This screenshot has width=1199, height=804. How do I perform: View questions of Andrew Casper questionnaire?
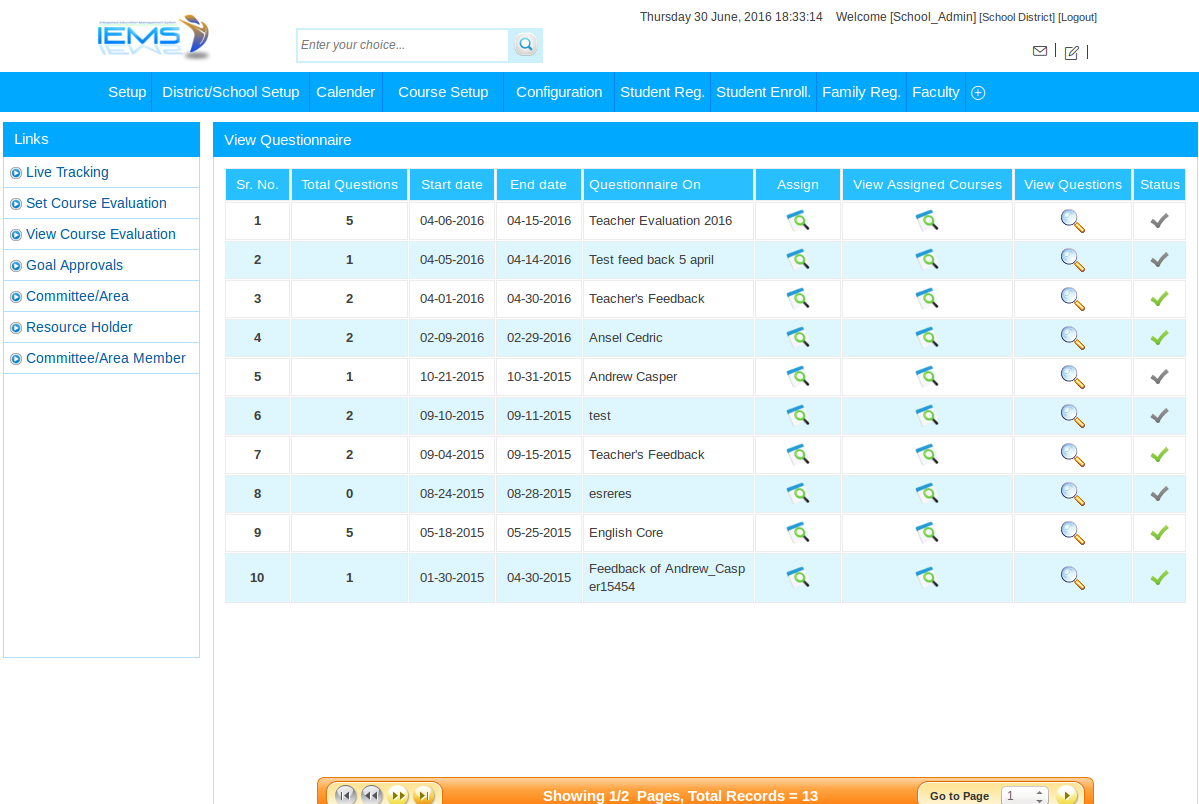pos(1072,377)
